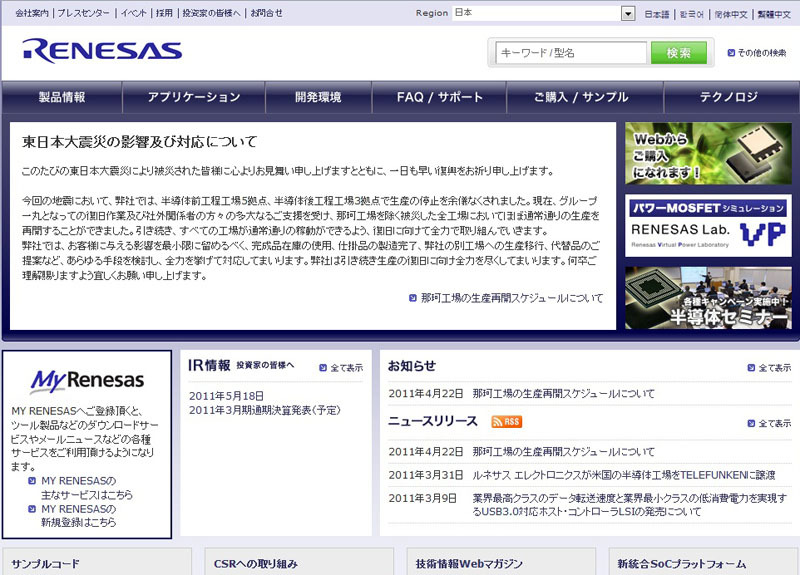Open the 開発環境 menu
The image size is (800, 575).
coord(318,97)
